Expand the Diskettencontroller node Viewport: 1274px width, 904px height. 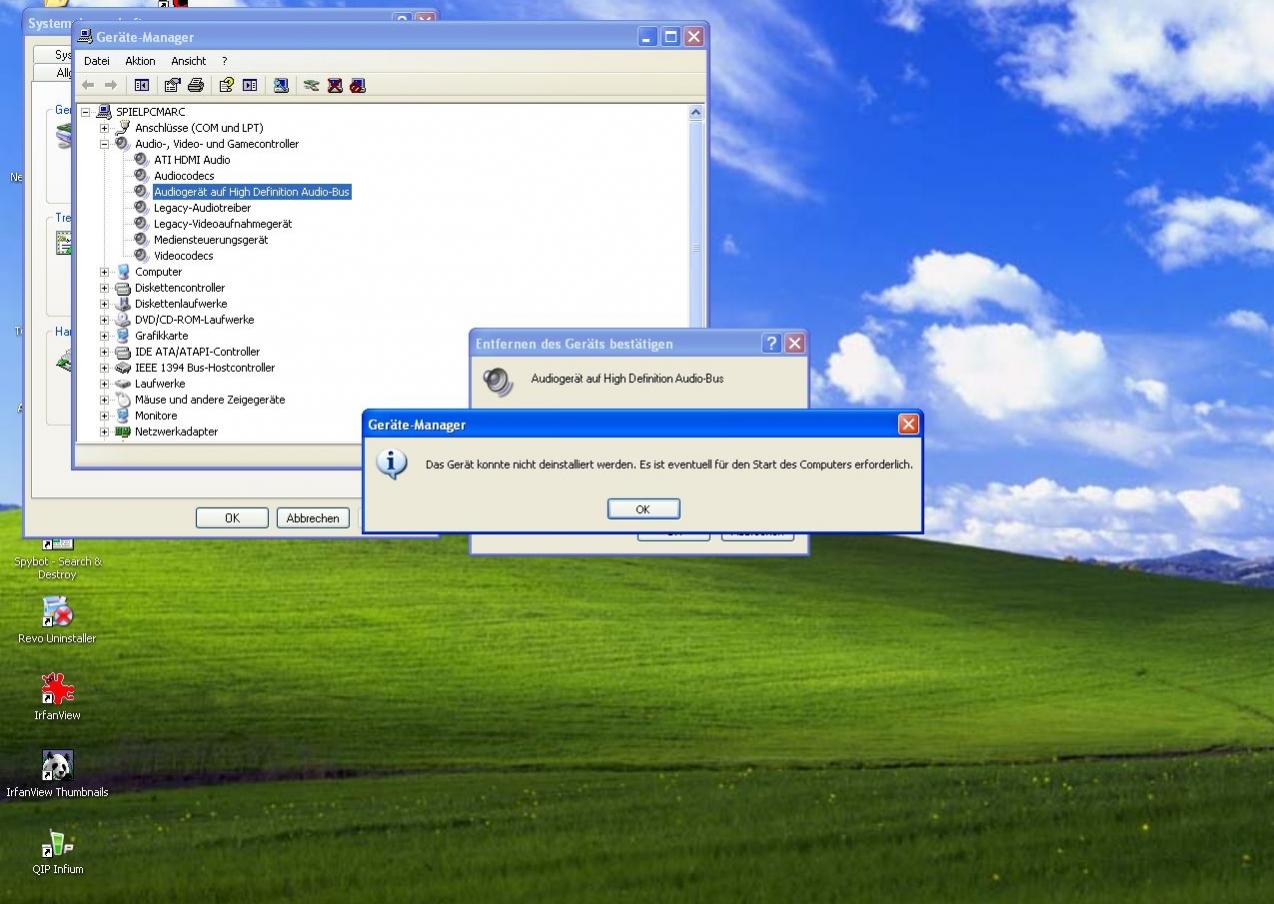click(x=104, y=288)
